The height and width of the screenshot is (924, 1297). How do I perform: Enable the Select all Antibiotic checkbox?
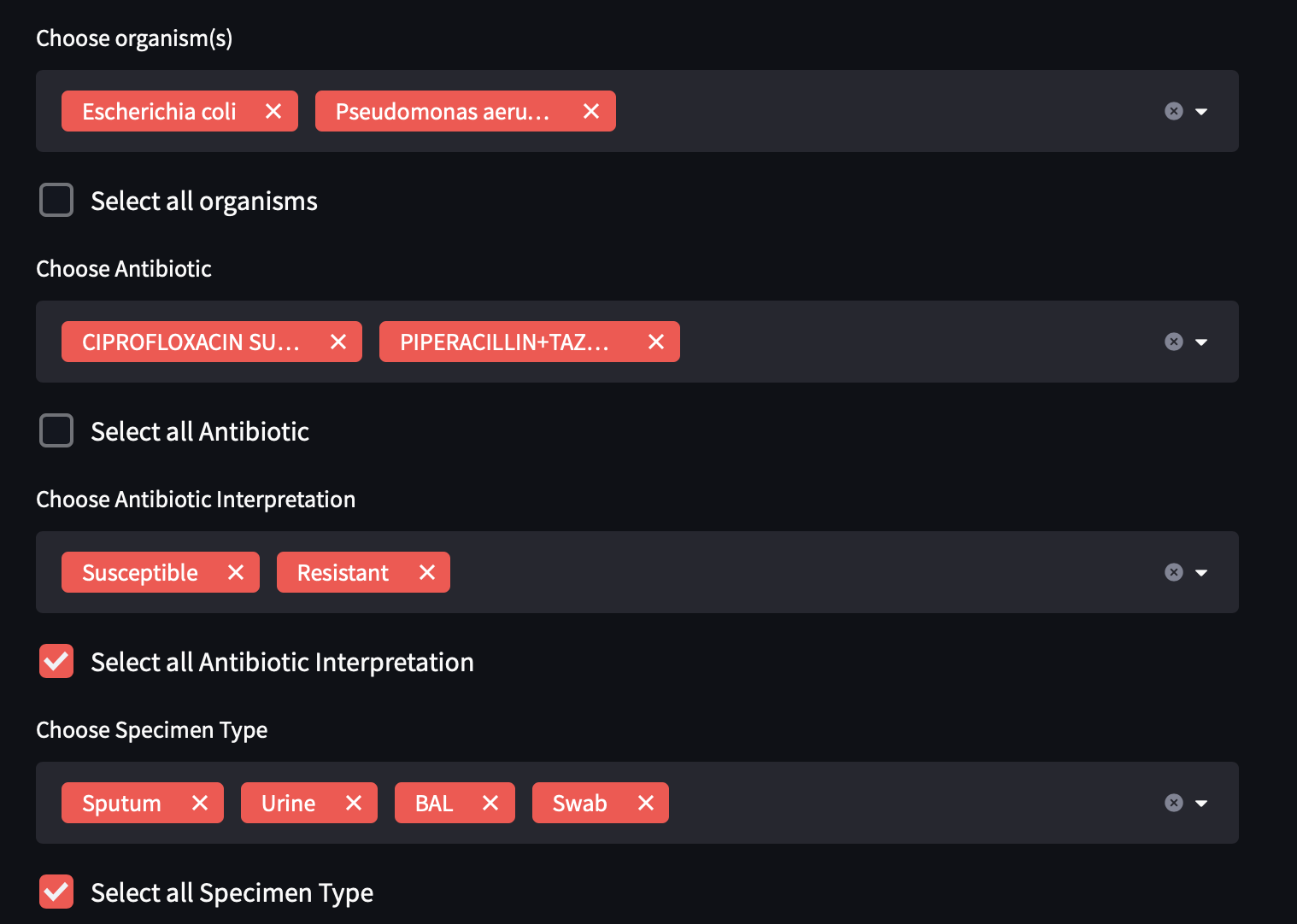(x=56, y=430)
